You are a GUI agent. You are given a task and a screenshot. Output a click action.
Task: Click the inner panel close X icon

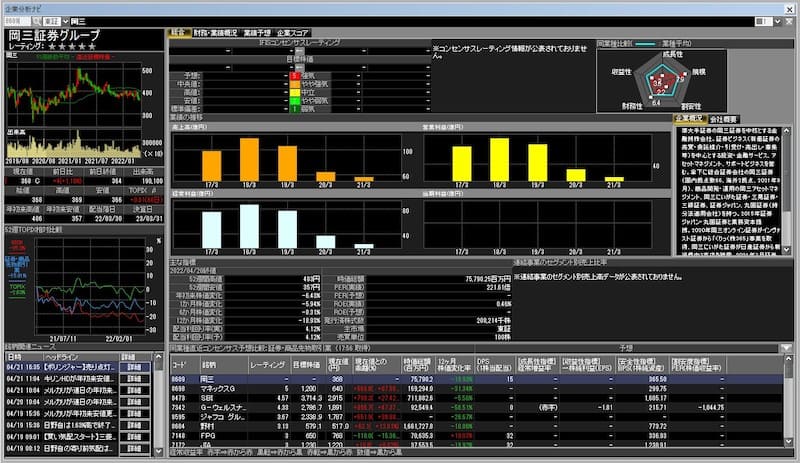coord(789,21)
